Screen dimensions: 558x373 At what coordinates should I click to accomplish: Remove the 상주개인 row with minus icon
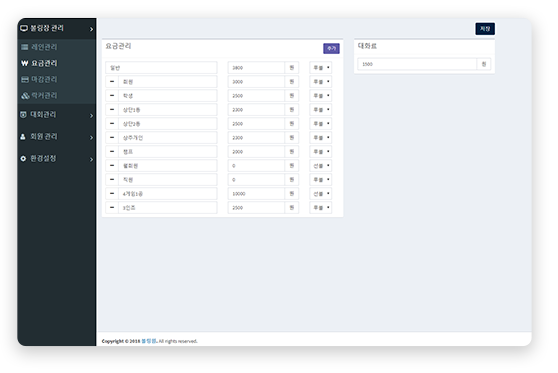click(x=112, y=137)
